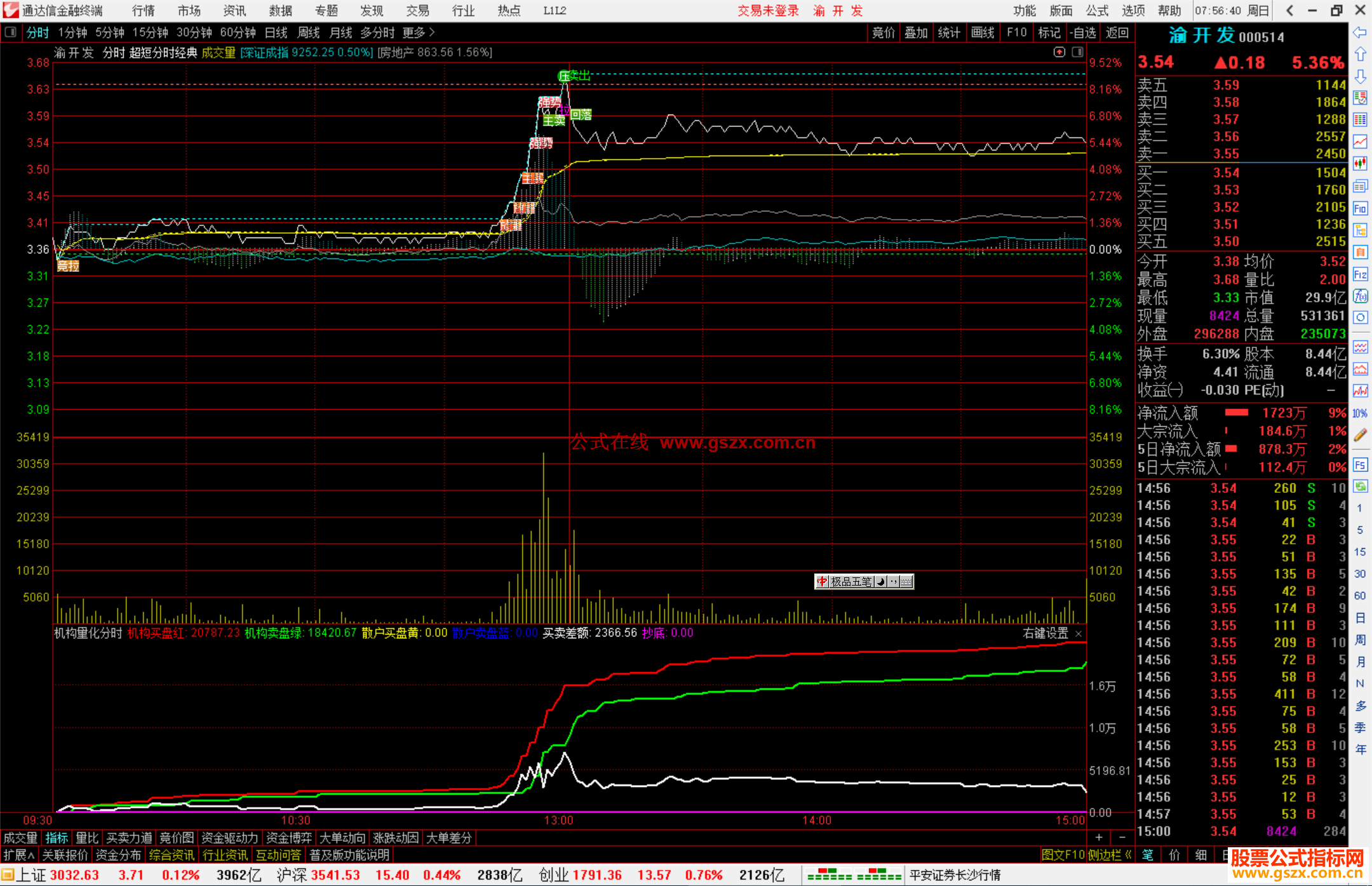Click the f(x) formula icon in sidebar
Screen dimensions: 1372x886
click(x=1360, y=296)
